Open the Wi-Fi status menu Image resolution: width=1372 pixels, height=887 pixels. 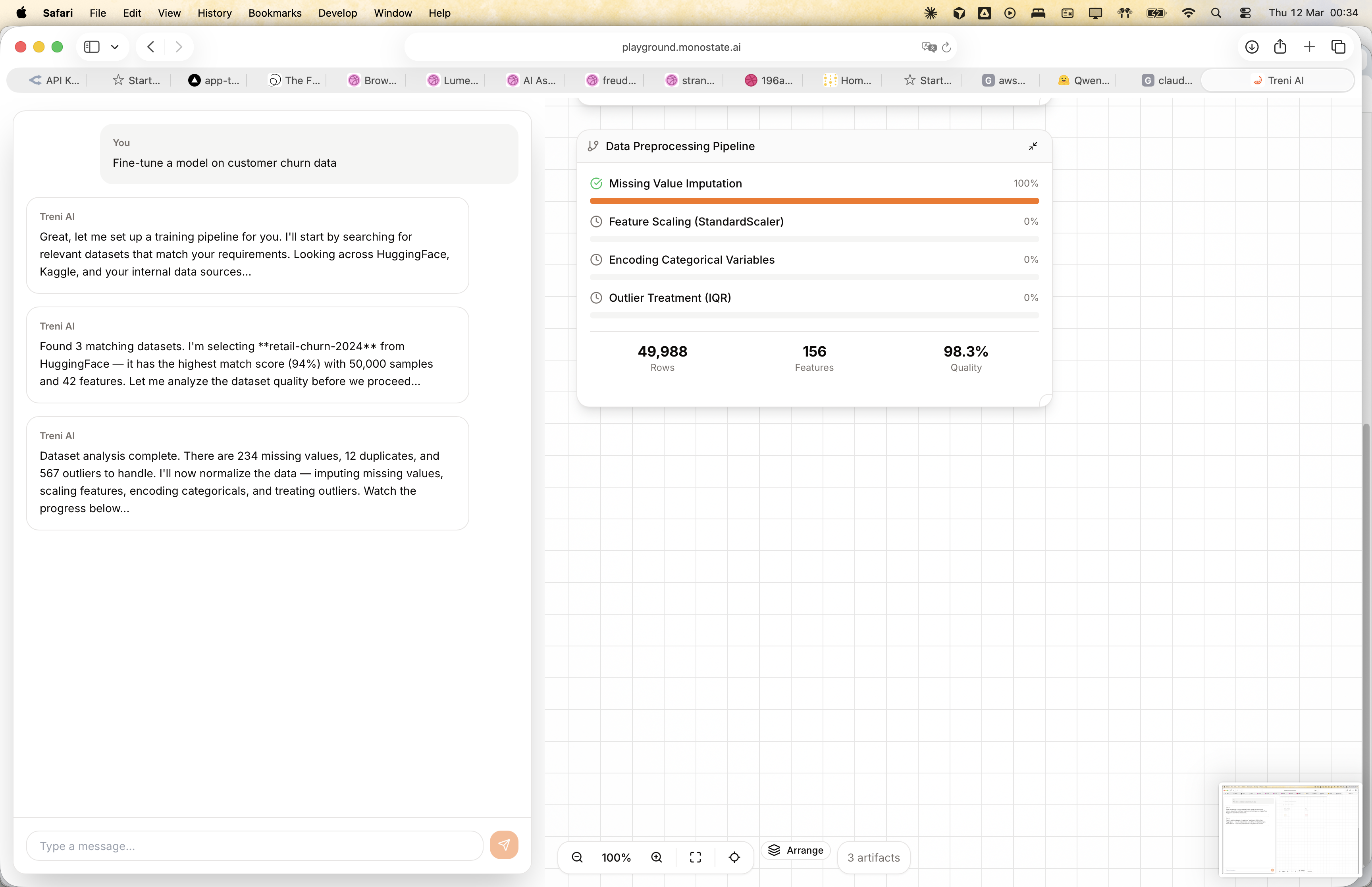click(1188, 13)
